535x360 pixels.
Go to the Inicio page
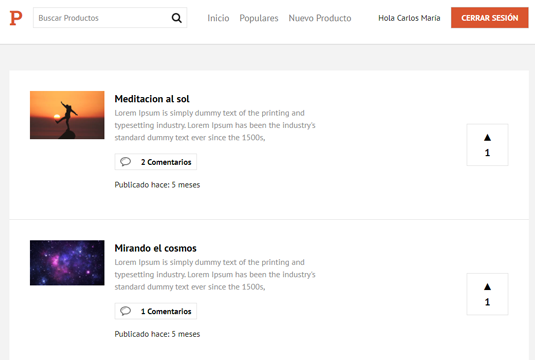coord(218,18)
